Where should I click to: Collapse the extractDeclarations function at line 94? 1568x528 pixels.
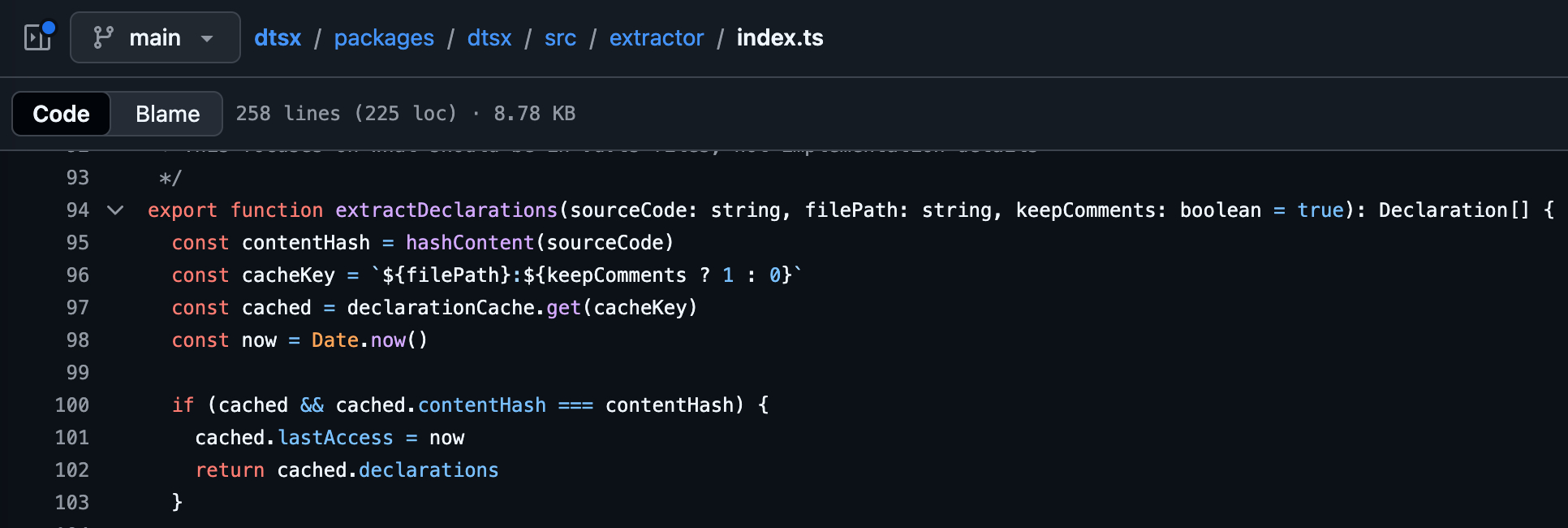(115, 210)
